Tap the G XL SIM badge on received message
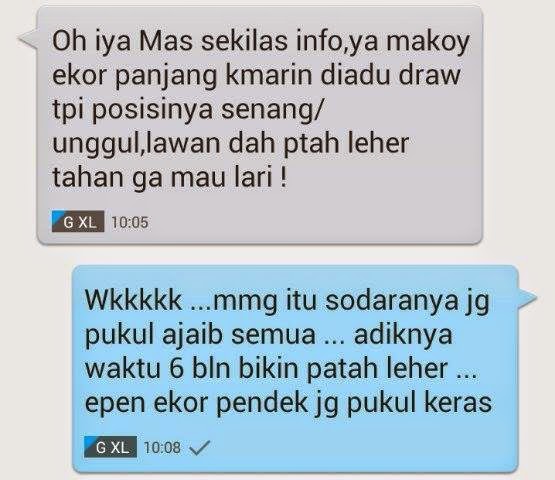The image size is (555, 480). (78, 222)
